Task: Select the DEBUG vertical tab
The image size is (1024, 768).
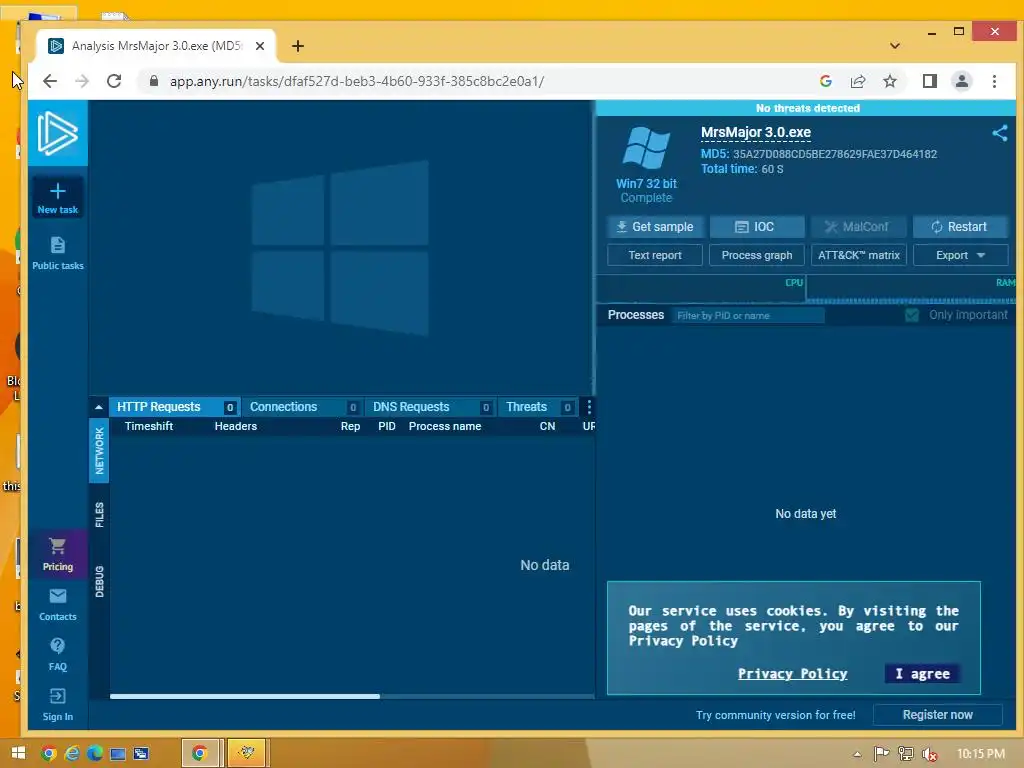Action: point(99,581)
